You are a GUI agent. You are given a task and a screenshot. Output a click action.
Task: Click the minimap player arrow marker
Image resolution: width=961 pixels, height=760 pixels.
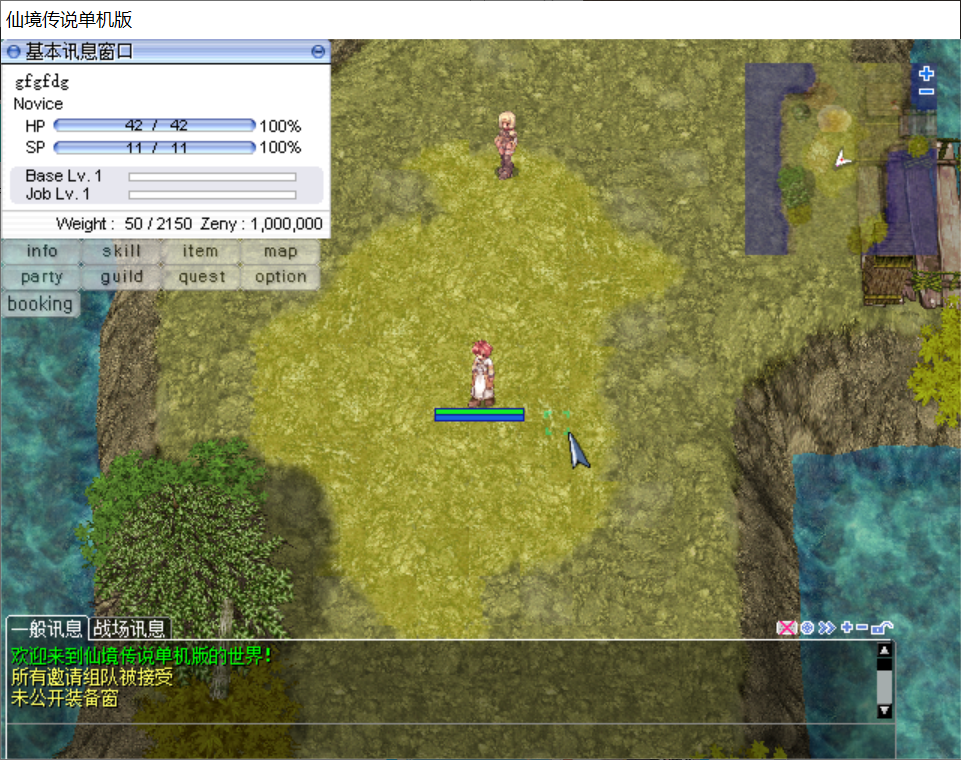(x=843, y=159)
